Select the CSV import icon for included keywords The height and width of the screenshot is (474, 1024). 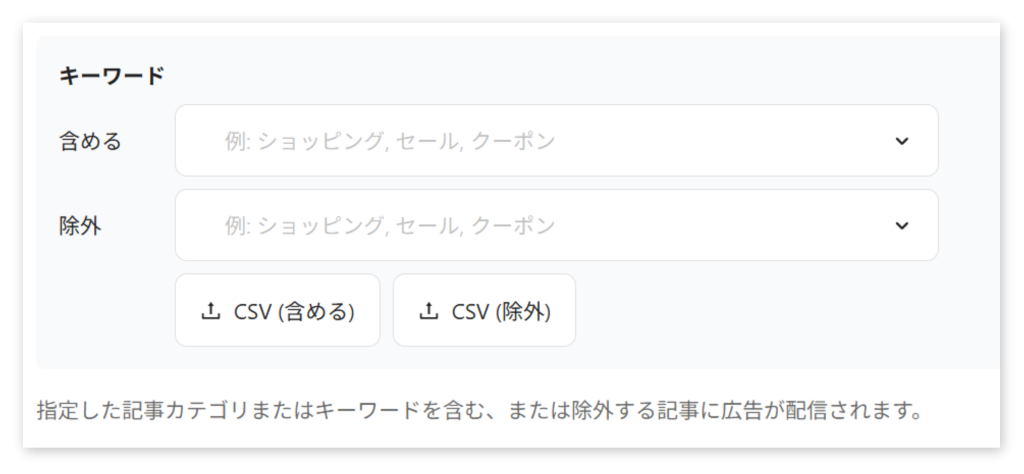coord(210,311)
